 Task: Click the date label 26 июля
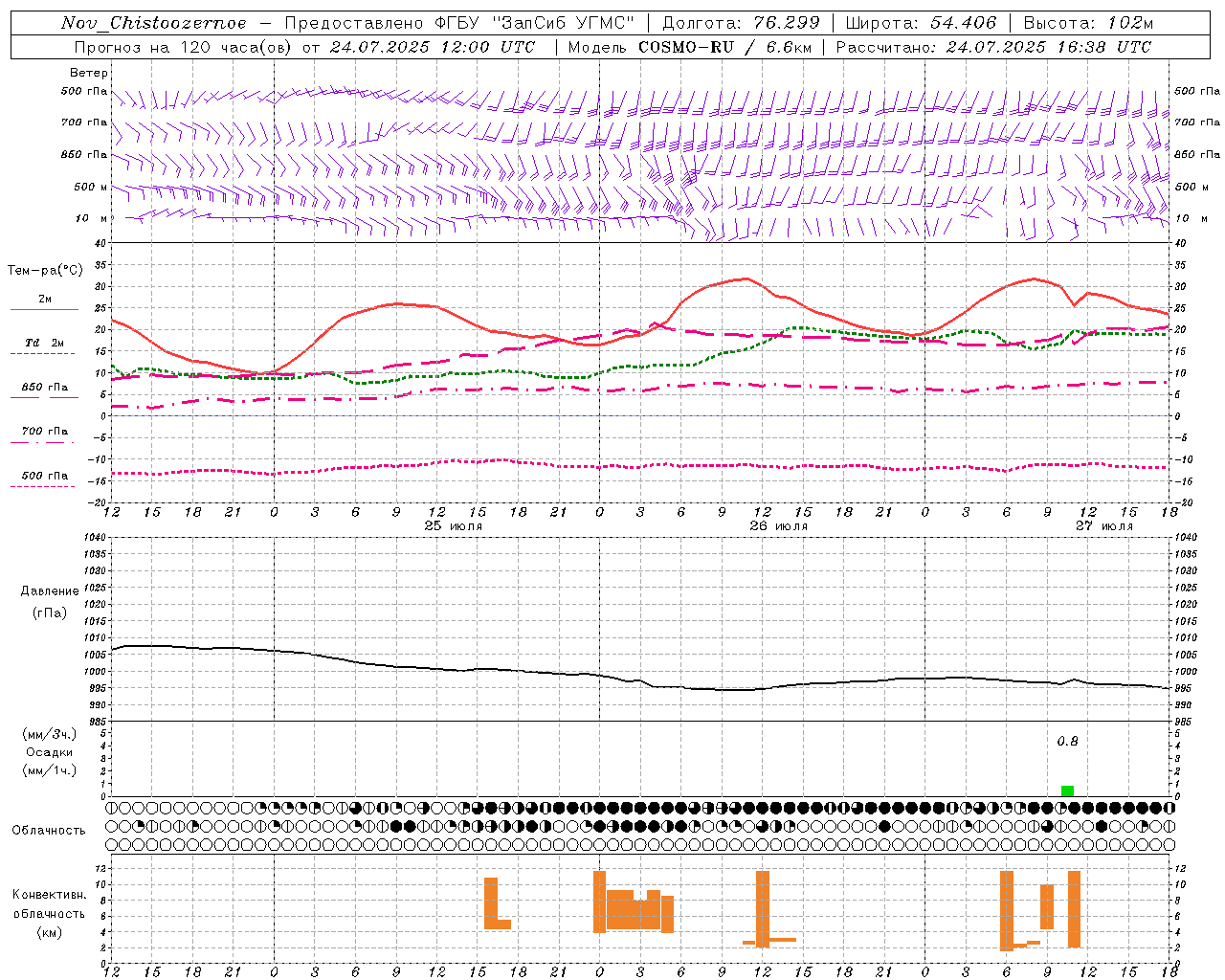pyautogui.click(x=779, y=526)
